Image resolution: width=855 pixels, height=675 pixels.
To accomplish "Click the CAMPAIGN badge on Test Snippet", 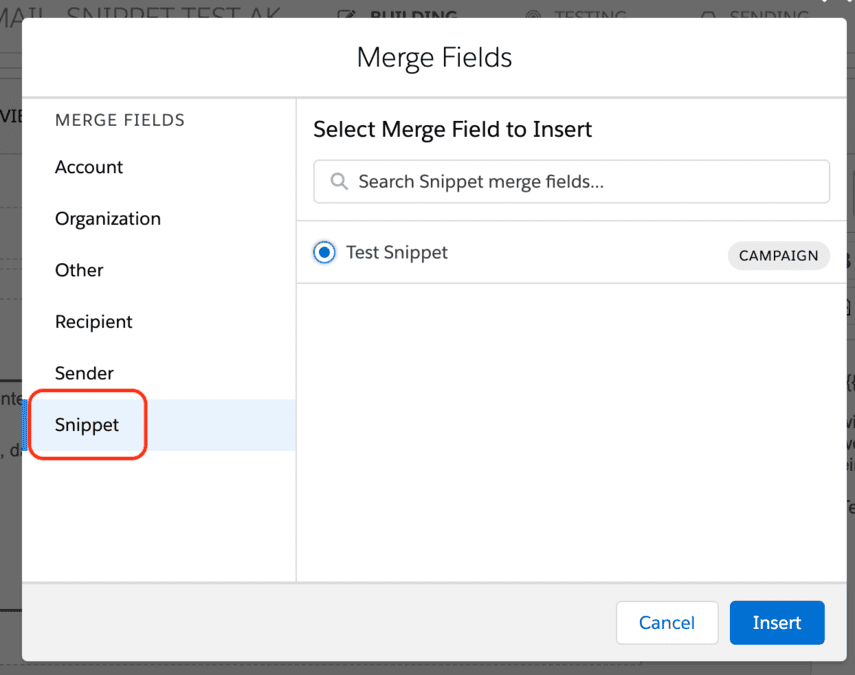I will coord(778,256).
